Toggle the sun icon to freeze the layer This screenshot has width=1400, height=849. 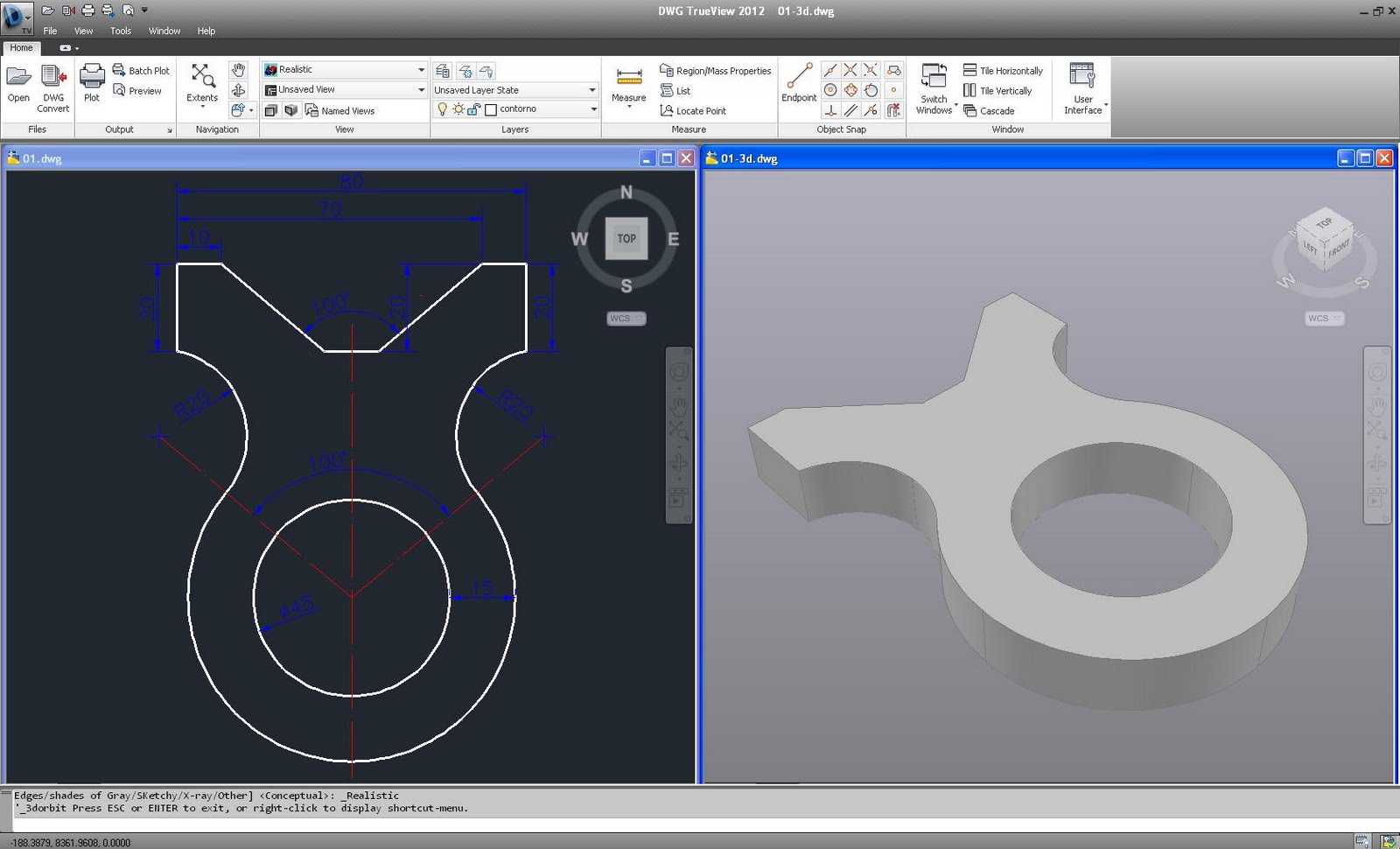458,109
